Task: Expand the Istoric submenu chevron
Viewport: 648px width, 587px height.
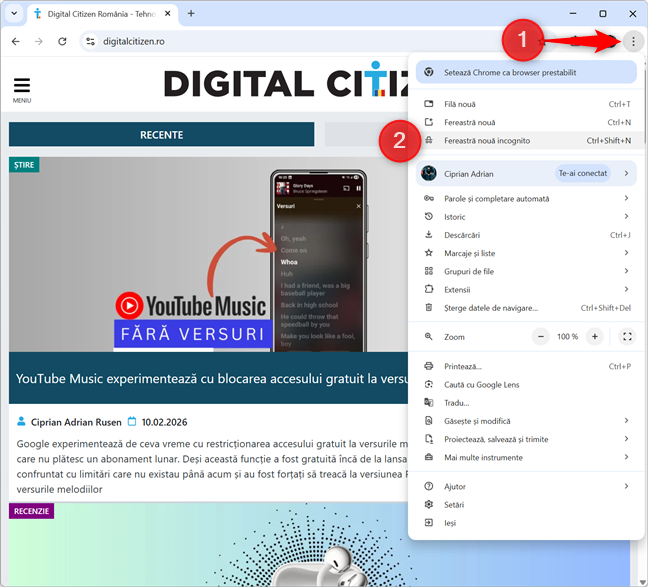Action: tap(627, 217)
